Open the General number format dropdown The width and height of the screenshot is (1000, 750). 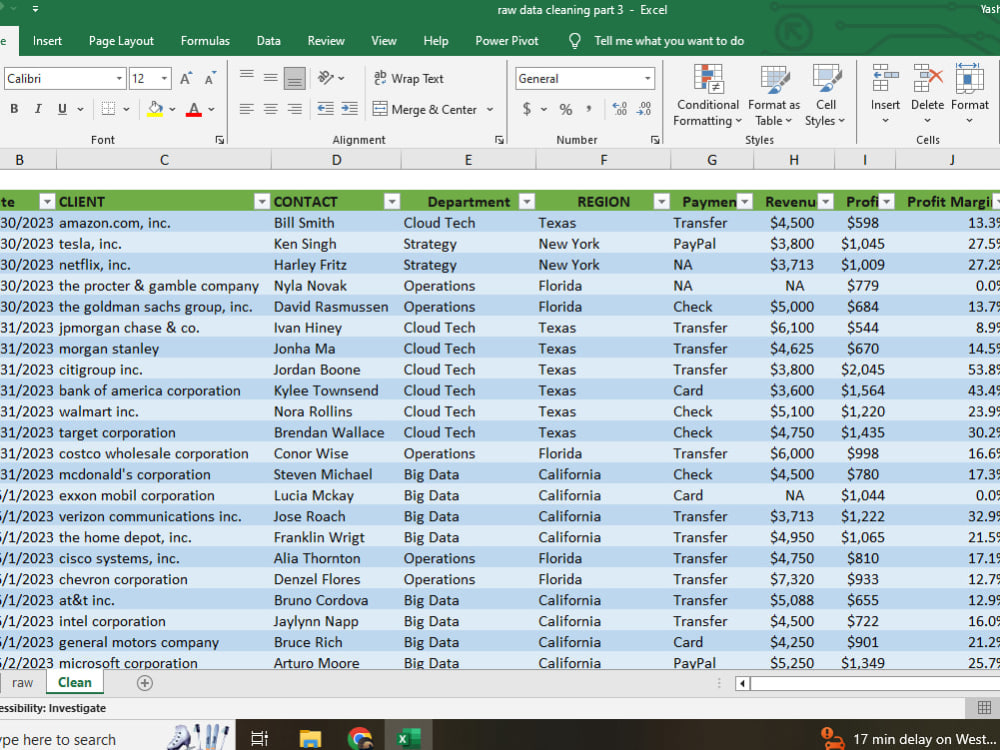coord(647,78)
